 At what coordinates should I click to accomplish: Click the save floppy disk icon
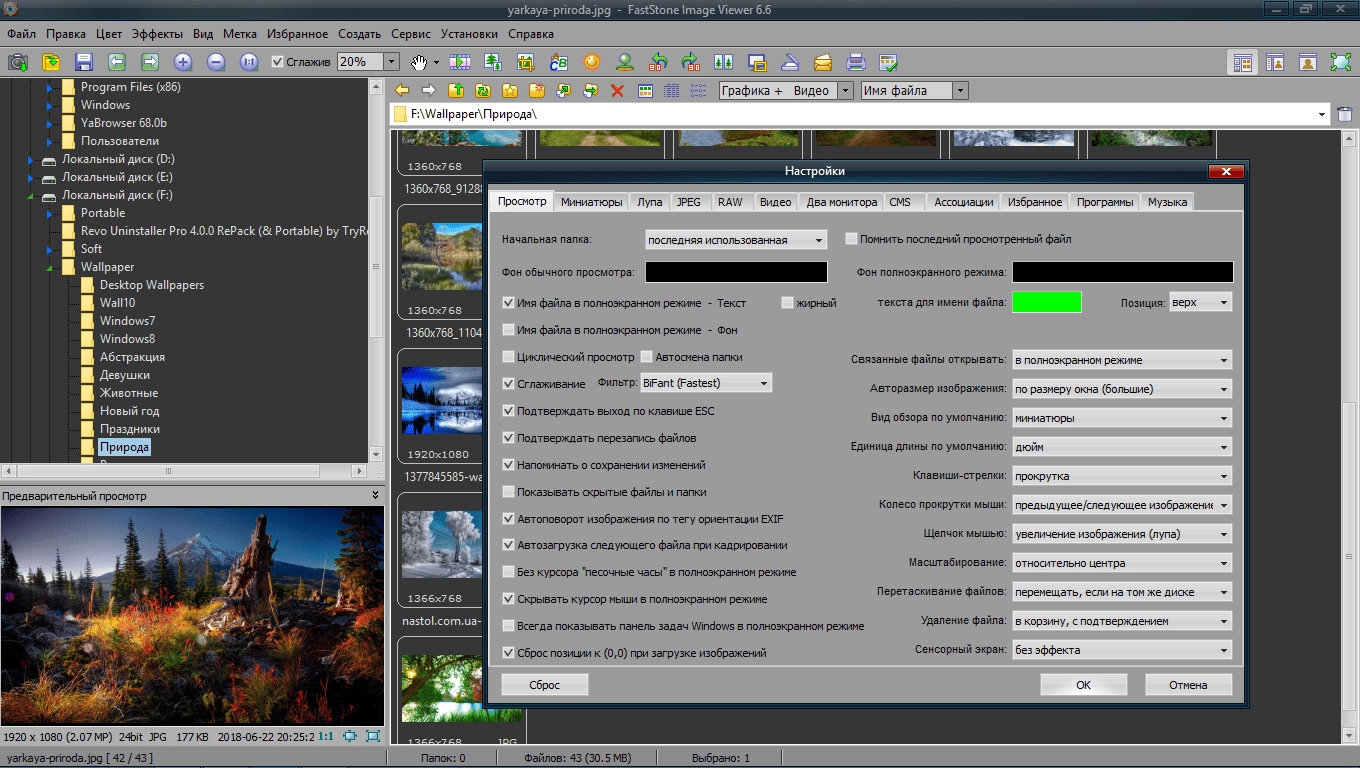click(x=84, y=62)
